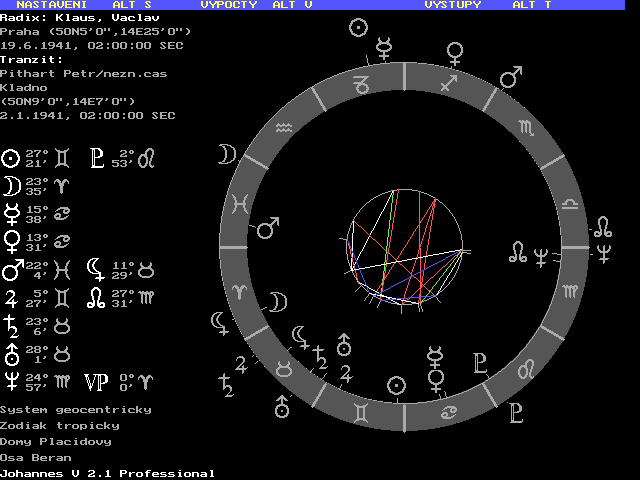Select the Lilith glyph in the positions table
The width and height of the screenshot is (640, 480).
[96, 269]
